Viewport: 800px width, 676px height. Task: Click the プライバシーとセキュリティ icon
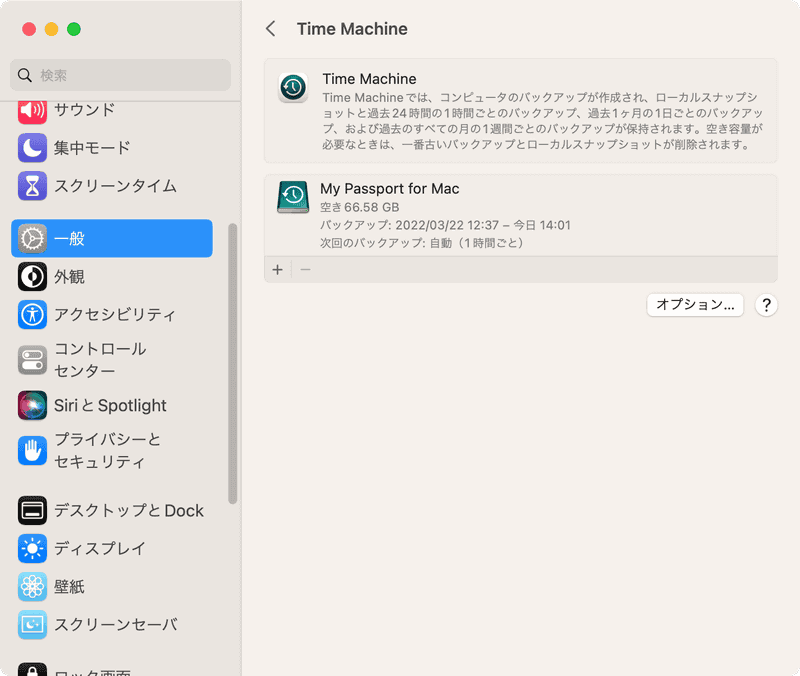[x=31, y=450]
